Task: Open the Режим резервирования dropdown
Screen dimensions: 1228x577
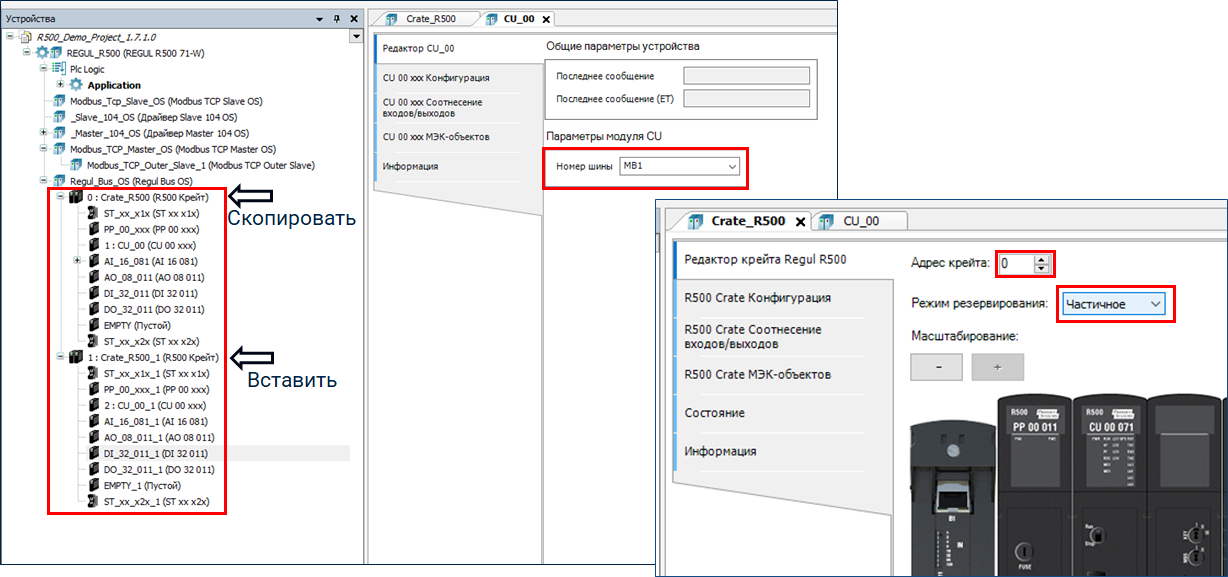Action: 1156,303
